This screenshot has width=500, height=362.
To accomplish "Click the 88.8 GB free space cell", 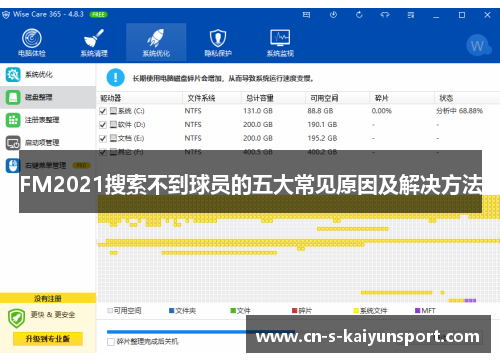I will point(320,111).
